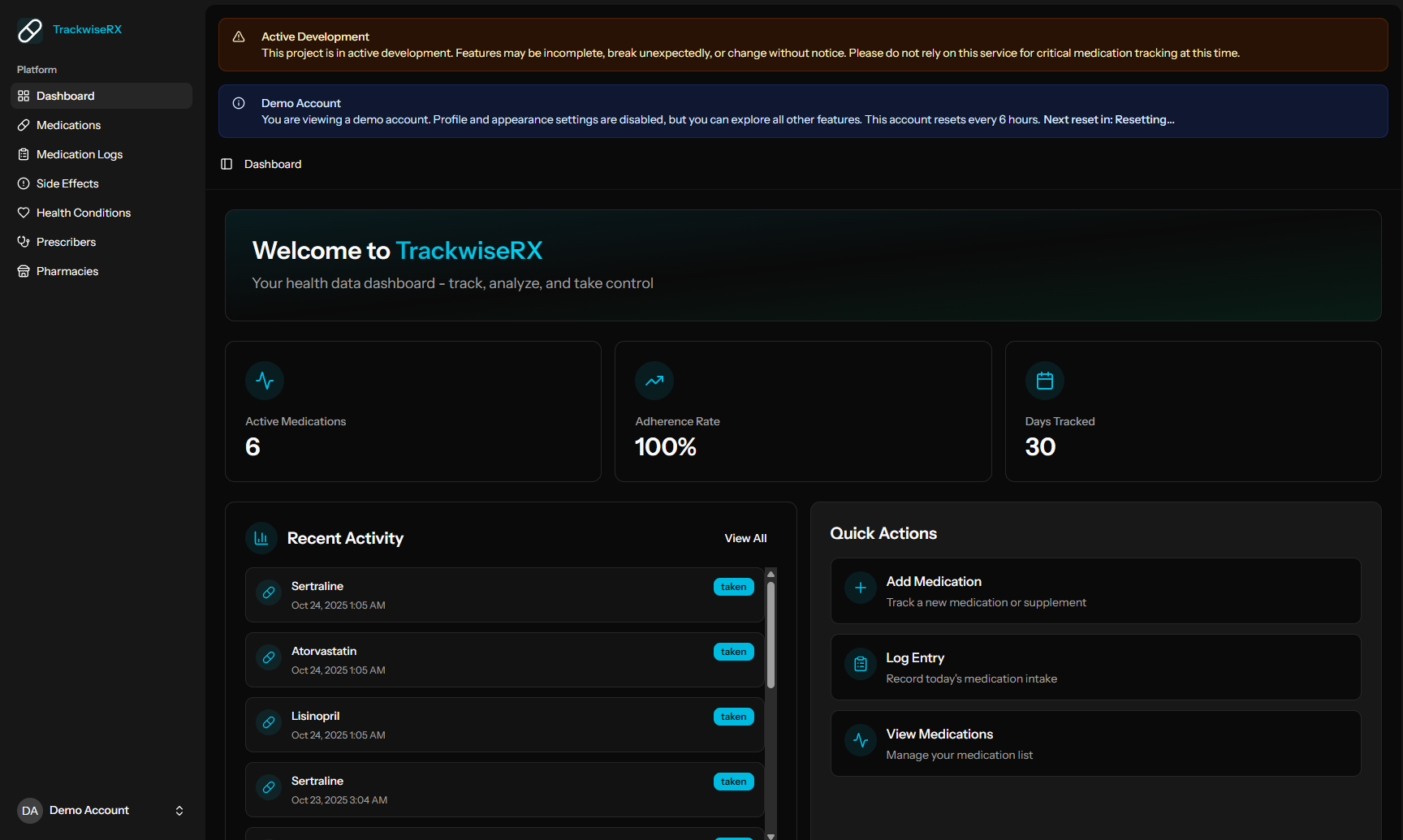The height and width of the screenshot is (840, 1403).
Task: Toggle the sidebar with the panel icon
Action: point(227,164)
